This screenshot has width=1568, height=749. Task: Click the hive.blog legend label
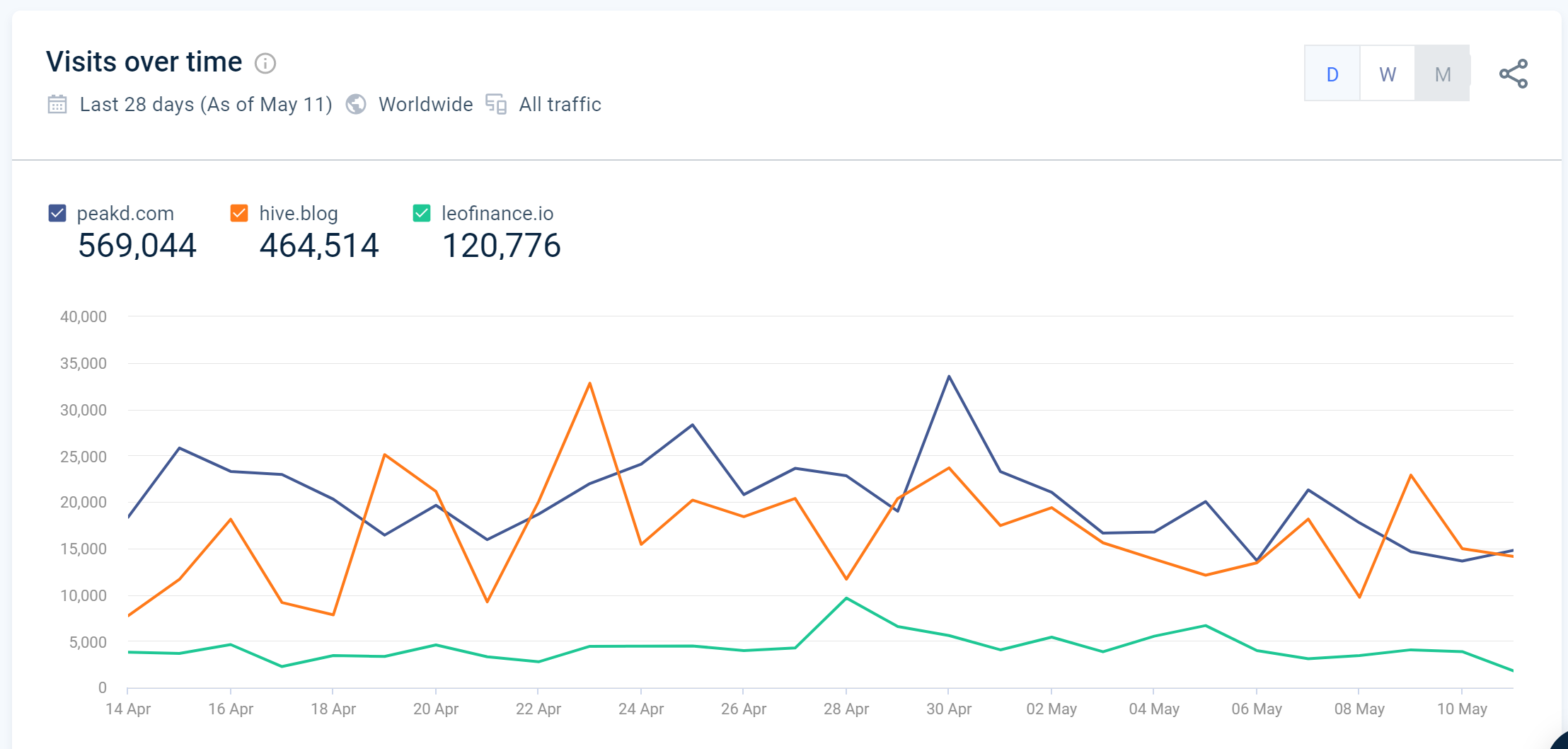click(299, 213)
